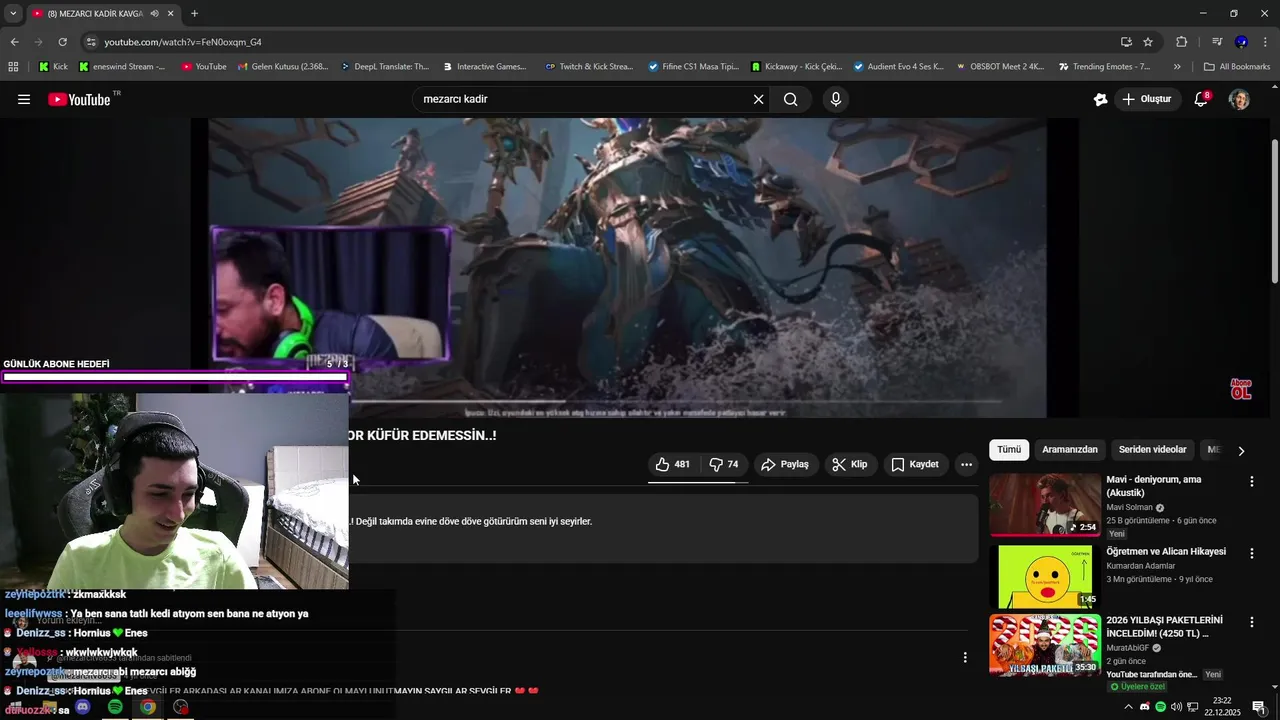The width and height of the screenshot is (1280, 720).
Task: Open the Kick bookmark
Action: (54, 67)
